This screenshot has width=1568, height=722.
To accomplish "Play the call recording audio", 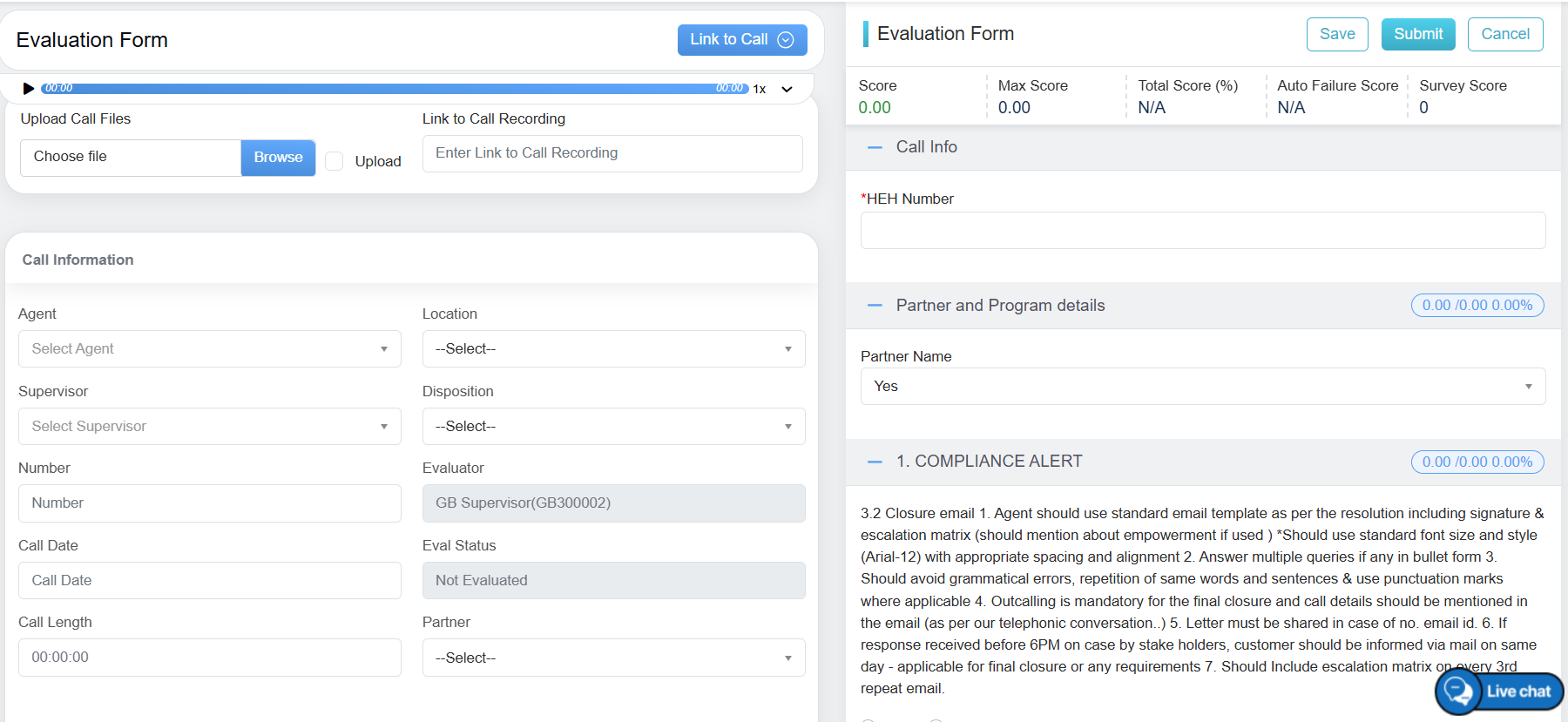I will point(28,89).
